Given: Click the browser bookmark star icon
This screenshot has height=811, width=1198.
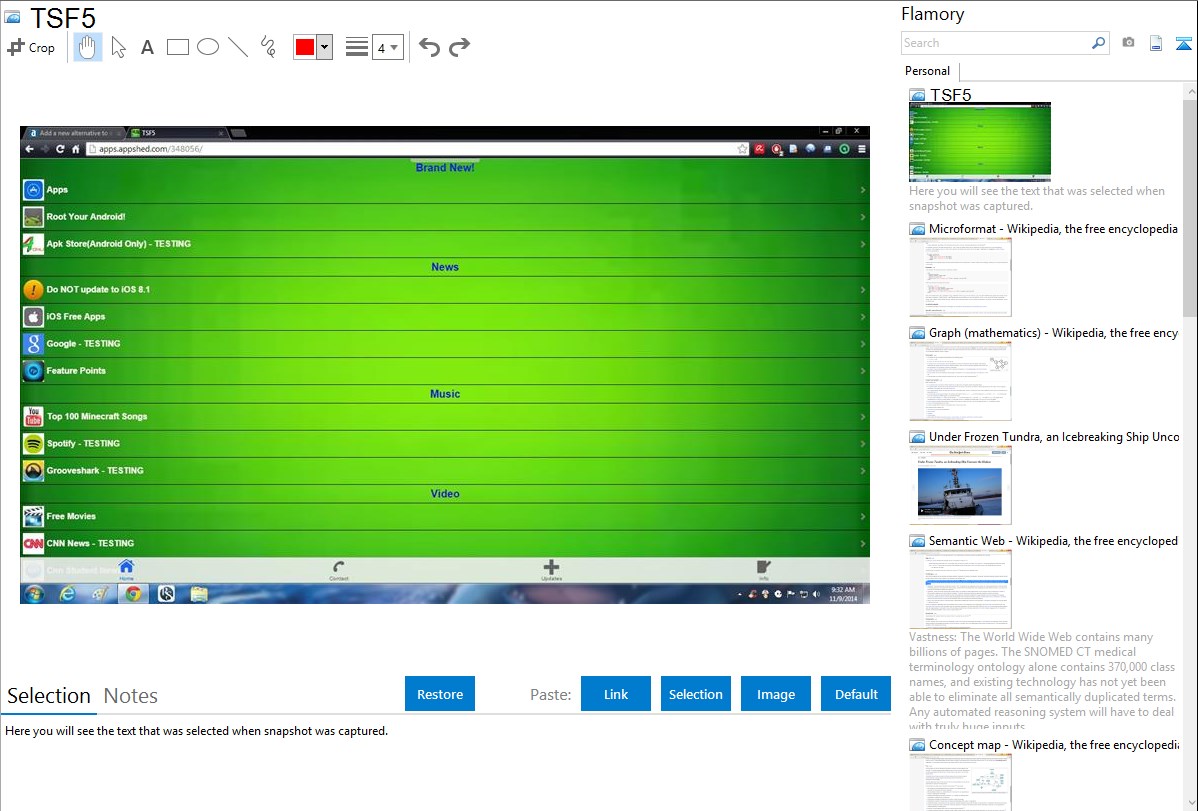Looking at the screenshot, I should click(742, 149).
